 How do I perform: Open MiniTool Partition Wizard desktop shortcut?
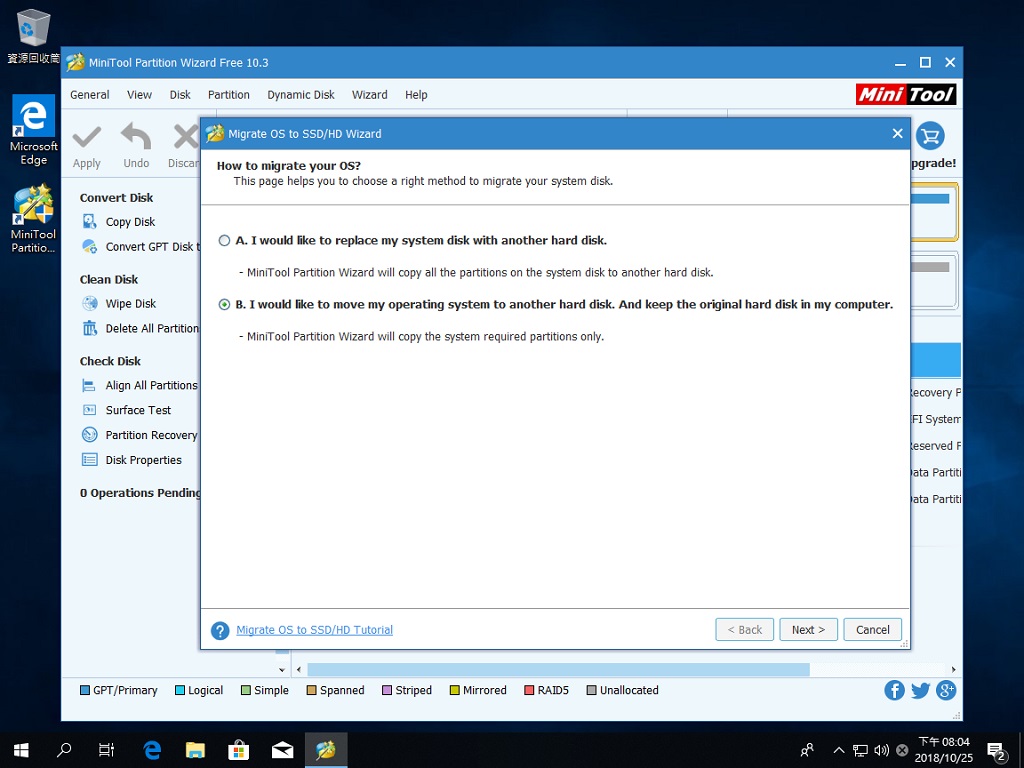pos(33,219)
